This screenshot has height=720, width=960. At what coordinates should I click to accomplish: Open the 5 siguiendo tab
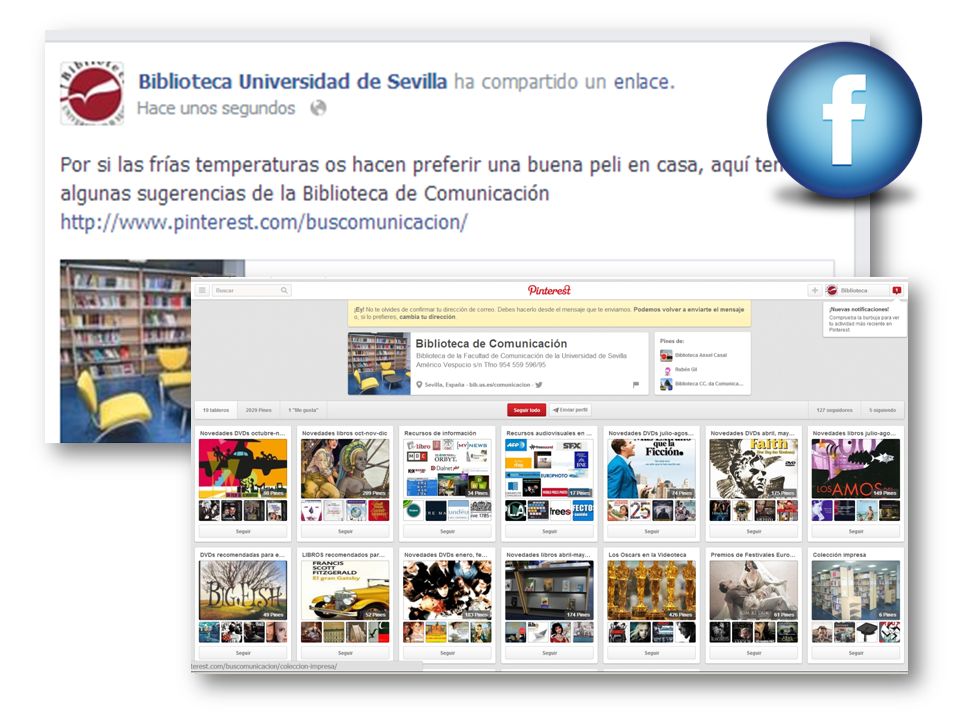882,410
